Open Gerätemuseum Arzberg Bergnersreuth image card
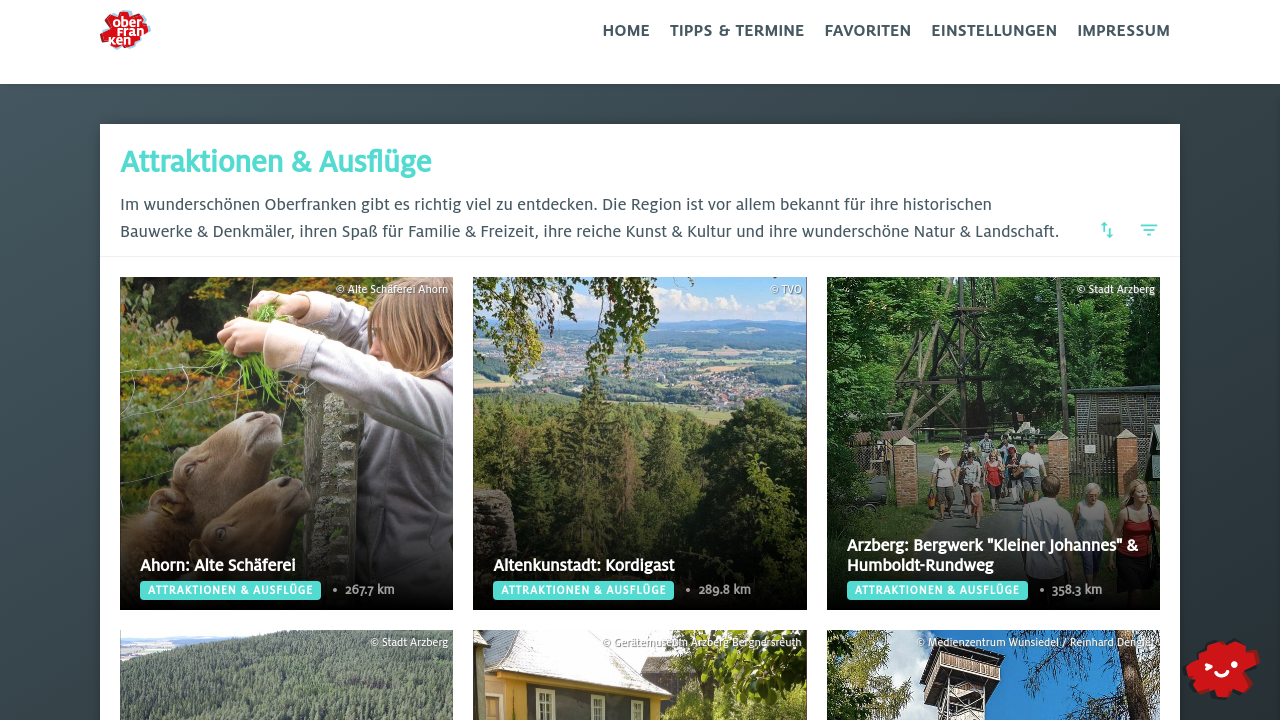Image resolution: width=1280 pixels, height=720 pixels. pos(640,675)
